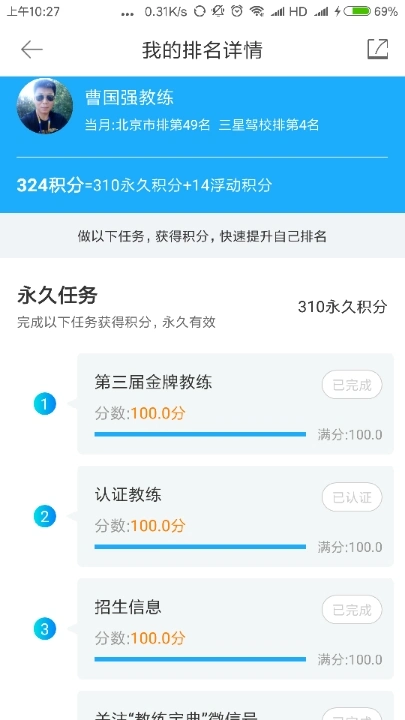The width and height of the screenshot is (405, 720).
Task: Tap coach profile avatar photo
Action: 45,106
